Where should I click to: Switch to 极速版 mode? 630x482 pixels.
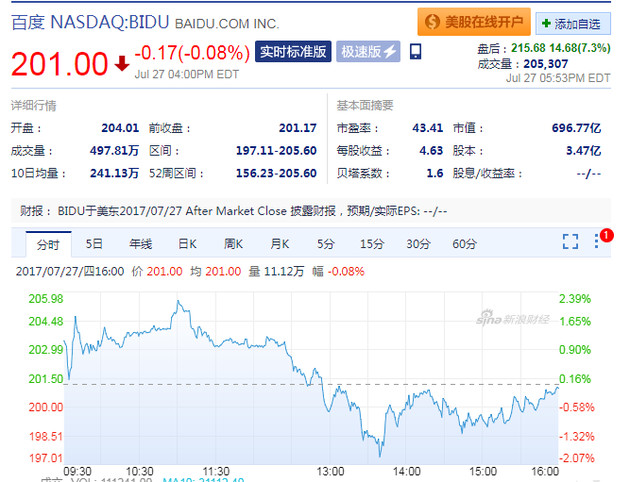368,51
